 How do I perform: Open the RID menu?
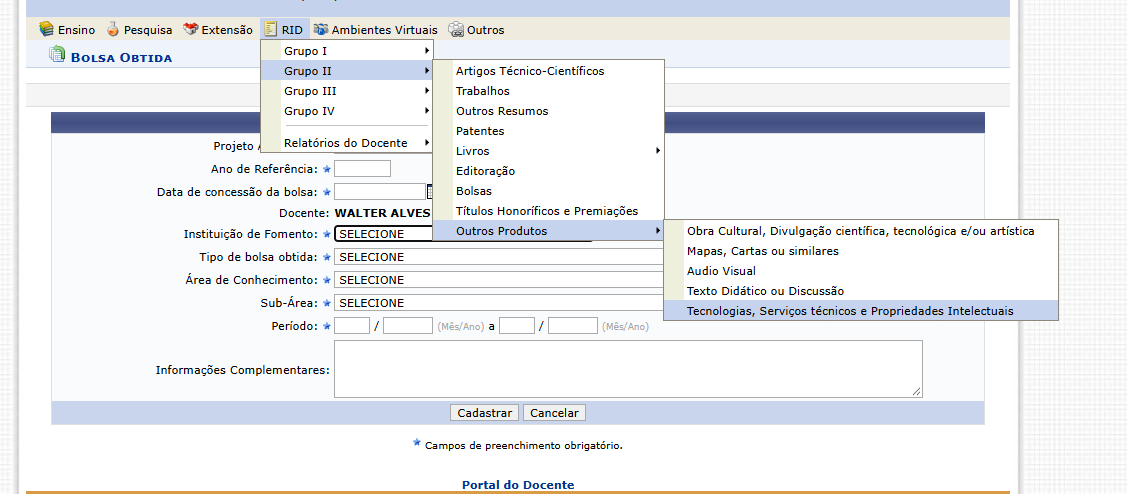(283, 29)
